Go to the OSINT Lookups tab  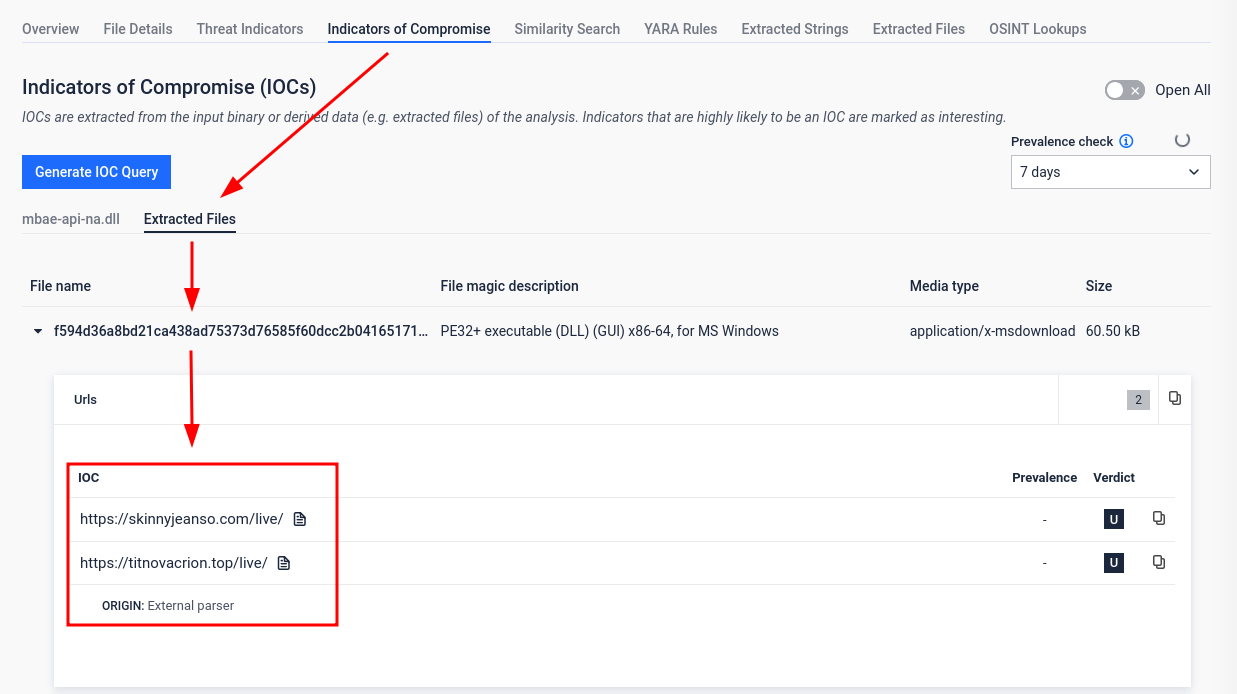tap(1037, 29)
